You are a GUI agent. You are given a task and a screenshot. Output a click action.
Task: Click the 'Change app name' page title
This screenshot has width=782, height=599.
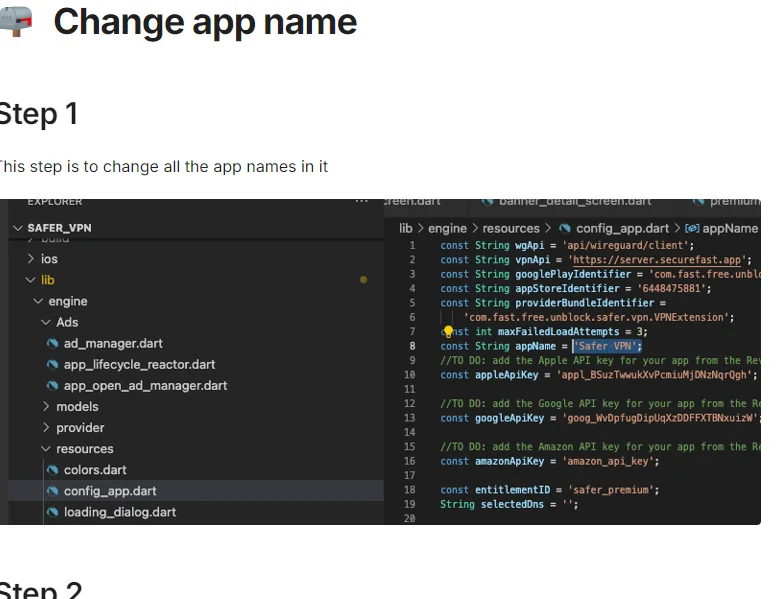tap(205, 22)
